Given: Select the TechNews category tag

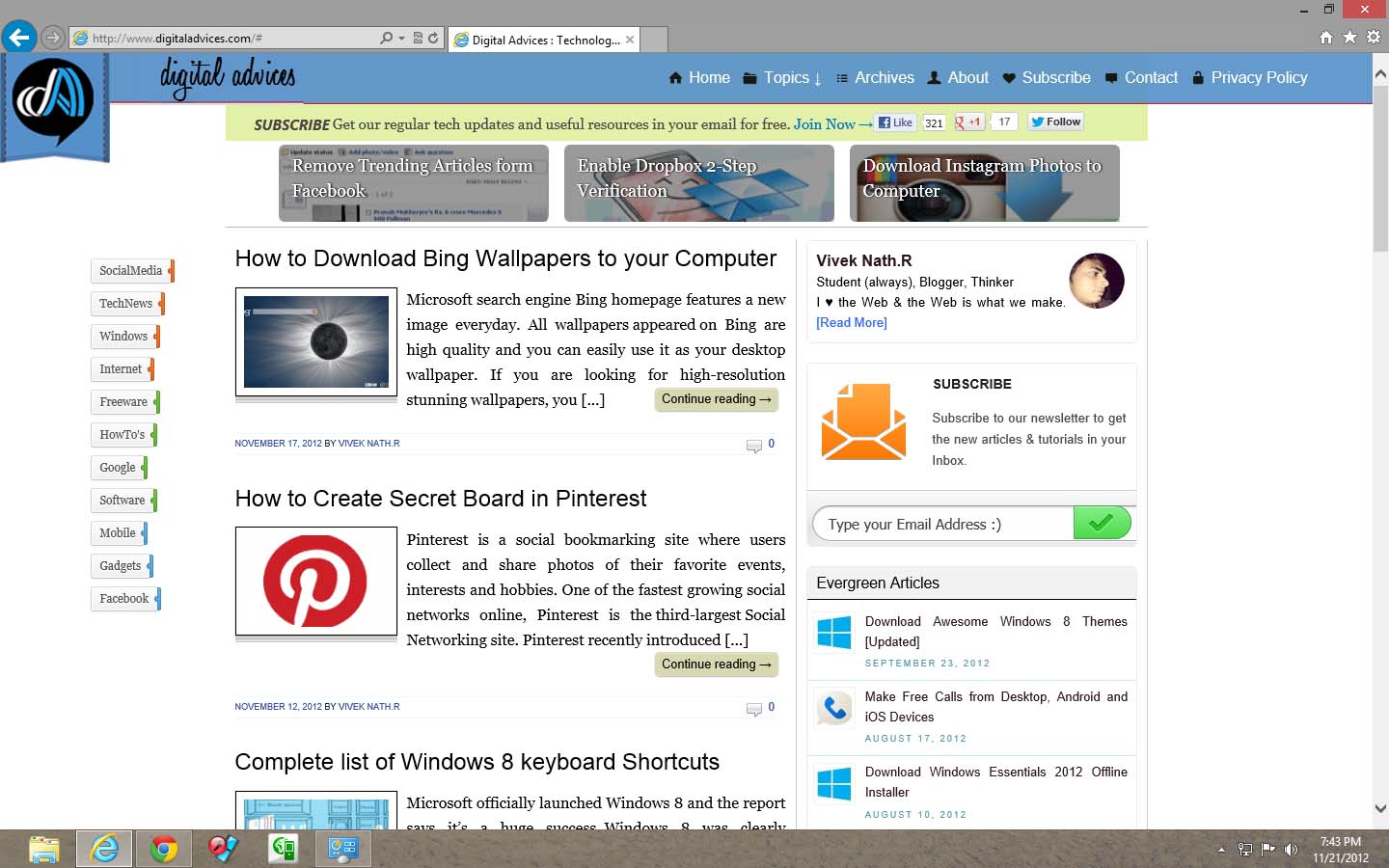Looking at the screenshot, I should tap(127, 304).
